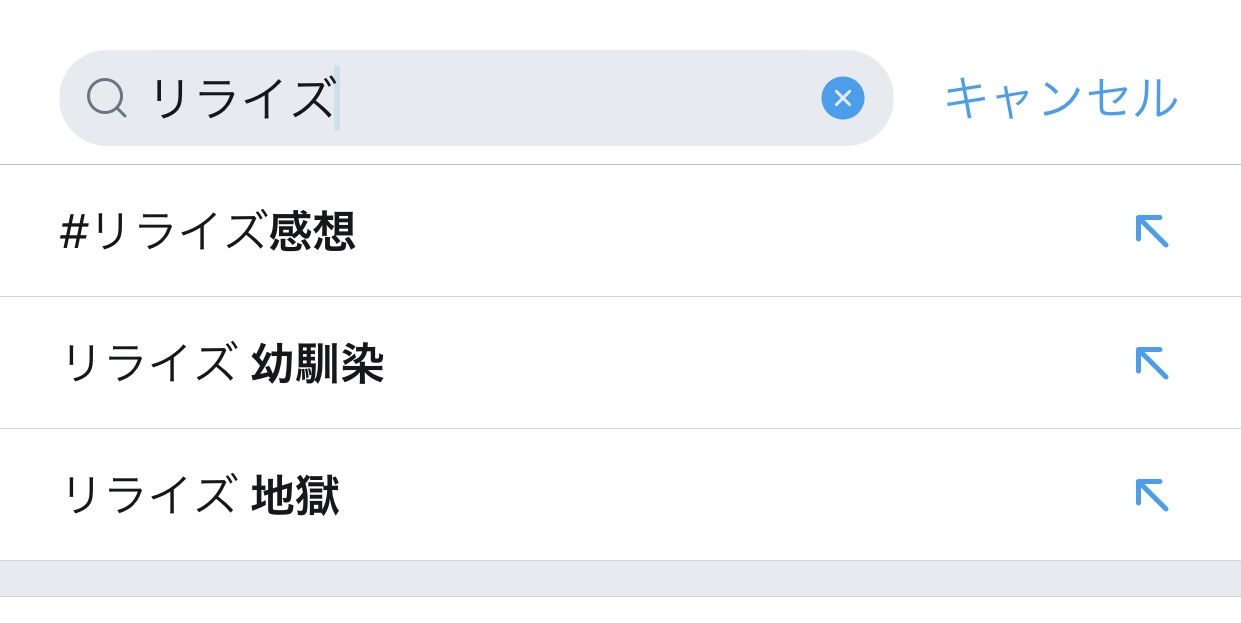Clear the search text with the X button
This screenshot has height=623, width=1241.
(x=842, y=98)
